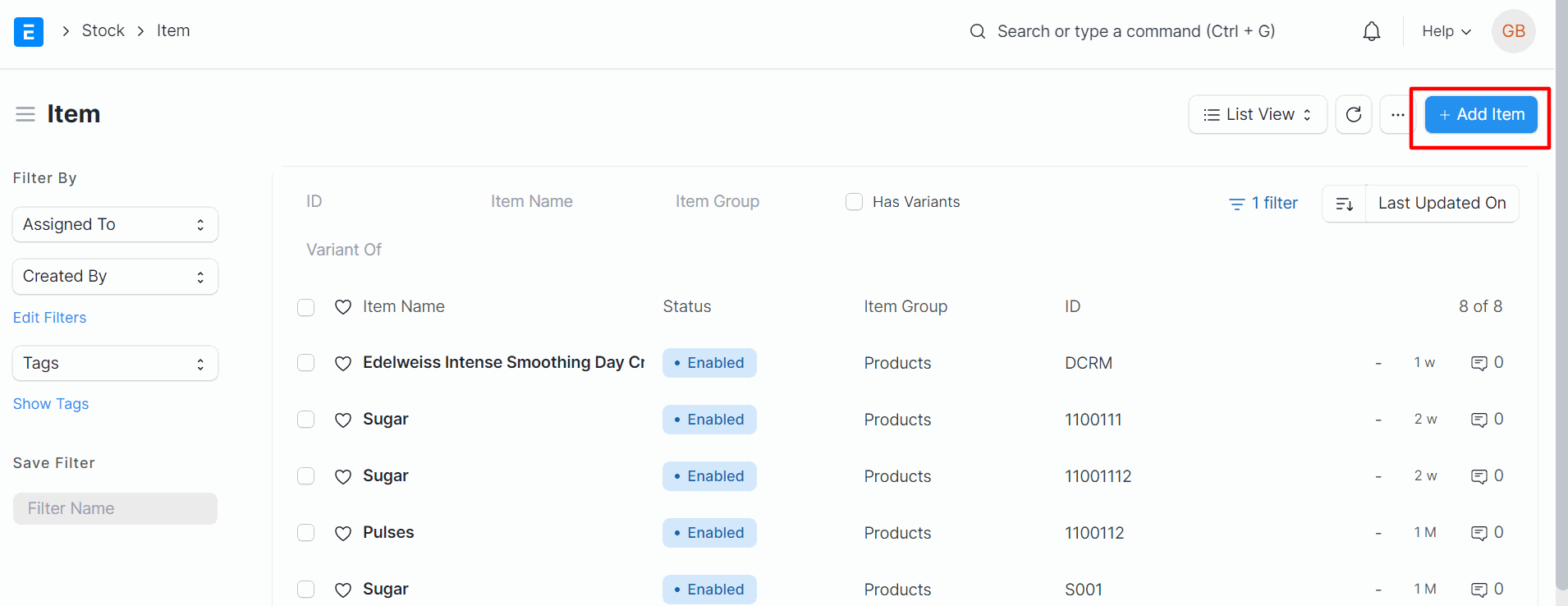Go to the Item breadcrumb
This screenshot has height=606, width=1568.
click(x=173, y=30)
